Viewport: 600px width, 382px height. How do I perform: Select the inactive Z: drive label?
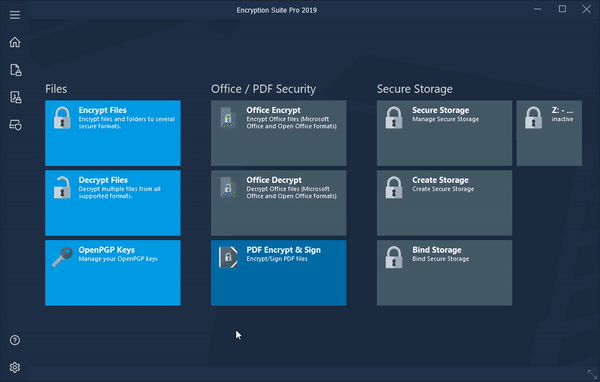pyautogui.click(x=562, y=119)
